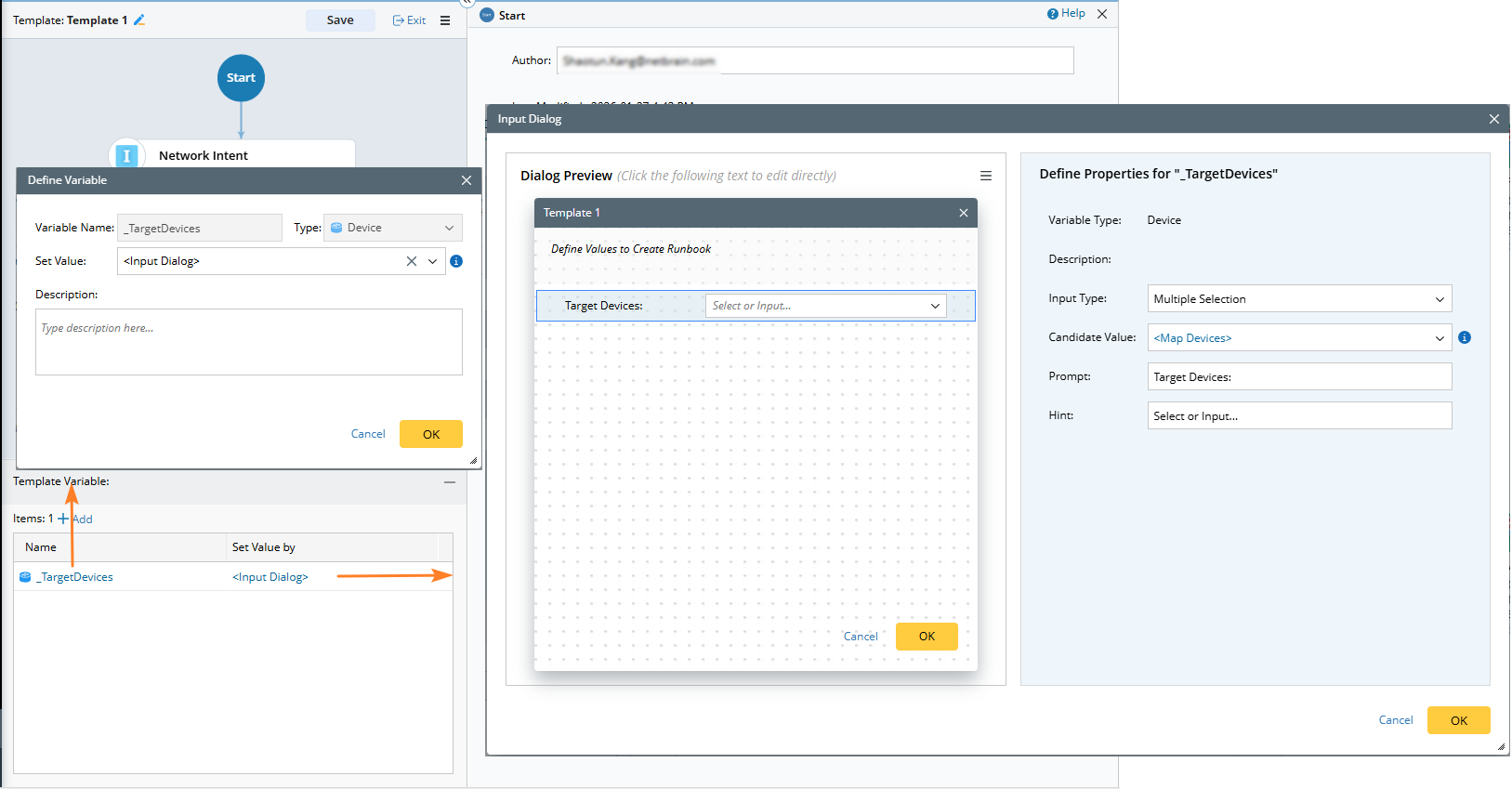The image size is (1512, 789).
Task: Click Exit in the template header
Action: click(410, 20)
